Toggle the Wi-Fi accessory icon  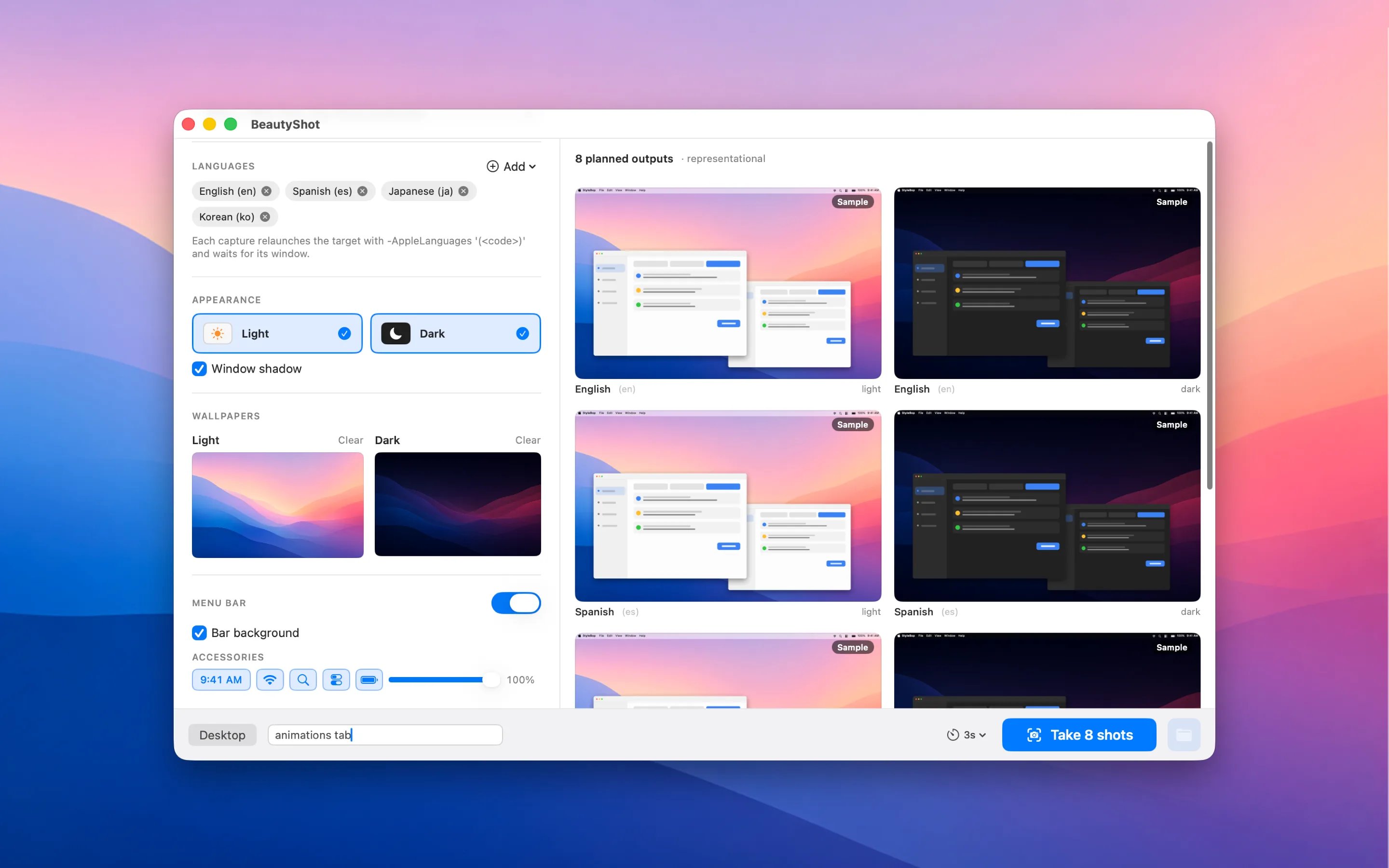270,680
